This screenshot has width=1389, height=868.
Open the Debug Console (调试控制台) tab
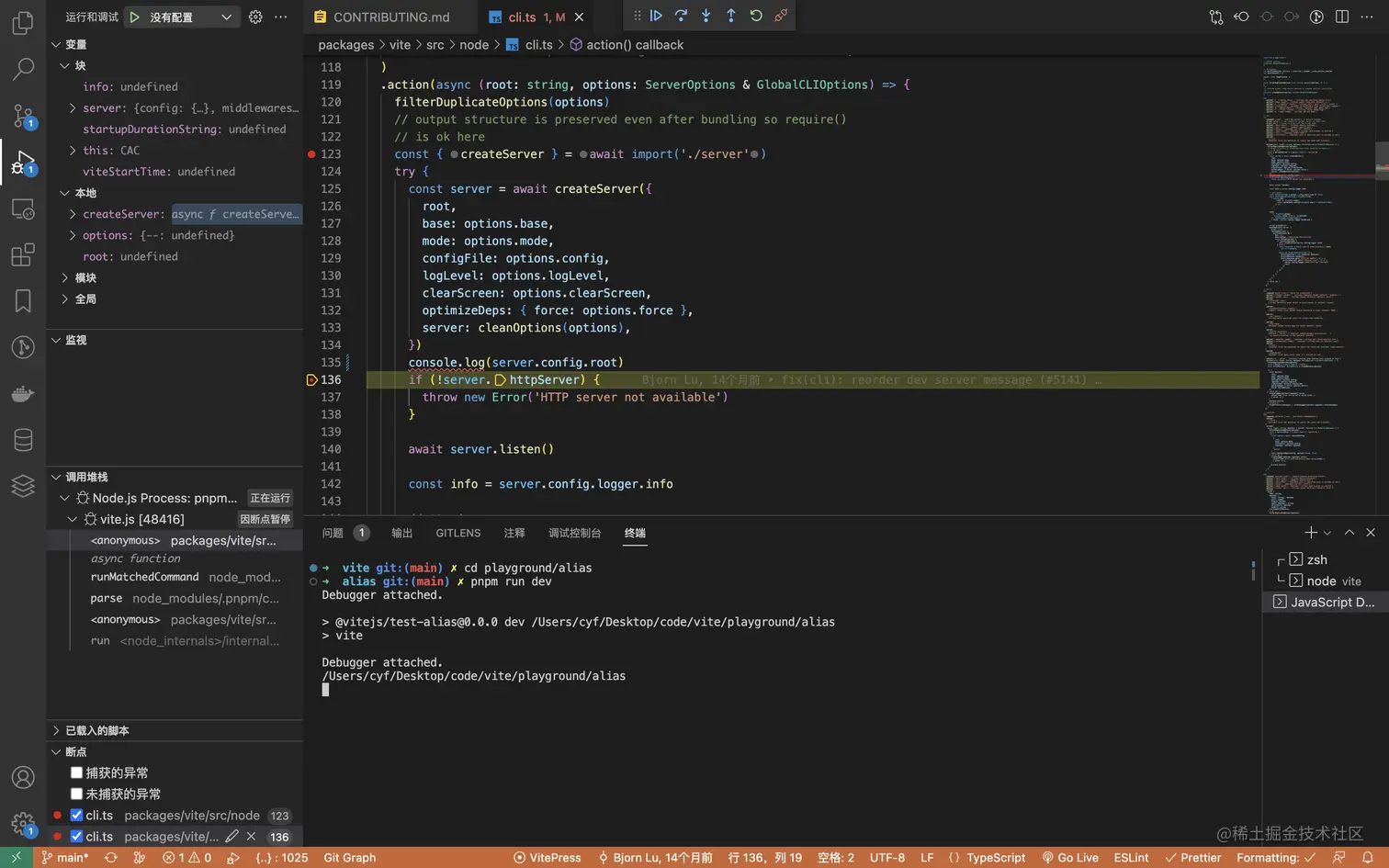click(574, 533)
